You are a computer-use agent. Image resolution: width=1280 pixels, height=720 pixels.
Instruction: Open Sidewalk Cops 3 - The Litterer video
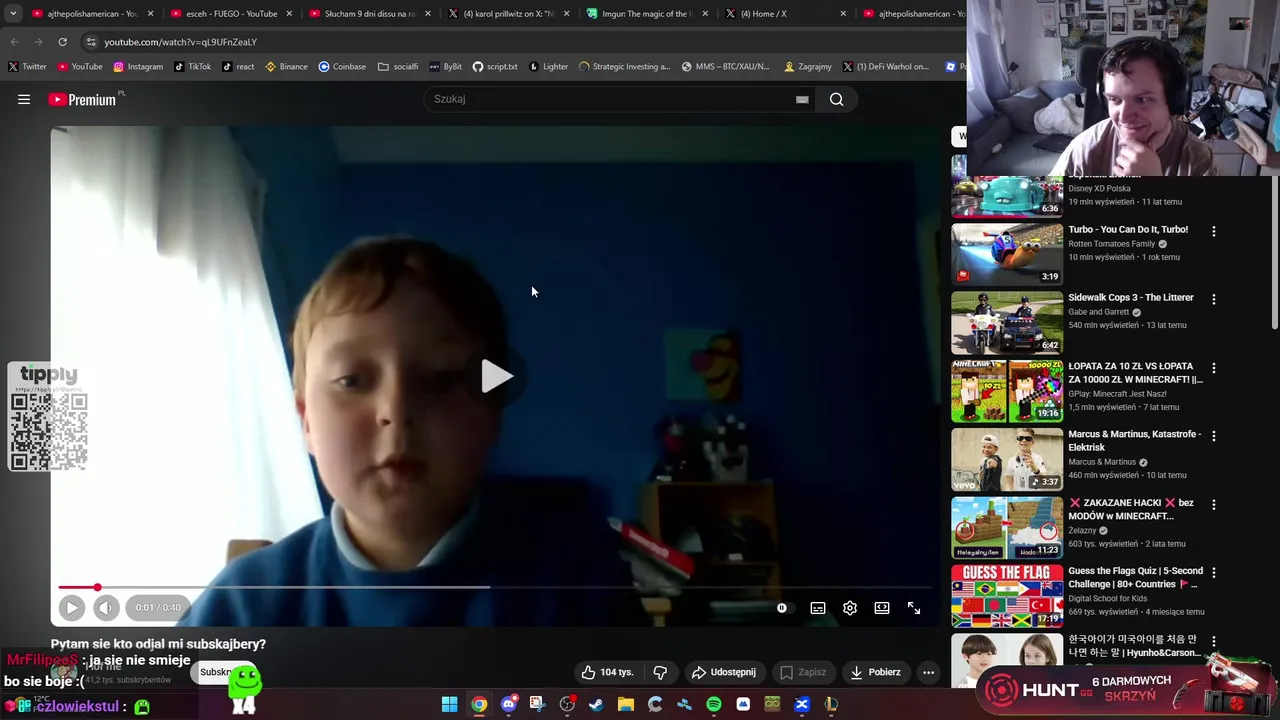point(1131,297)
